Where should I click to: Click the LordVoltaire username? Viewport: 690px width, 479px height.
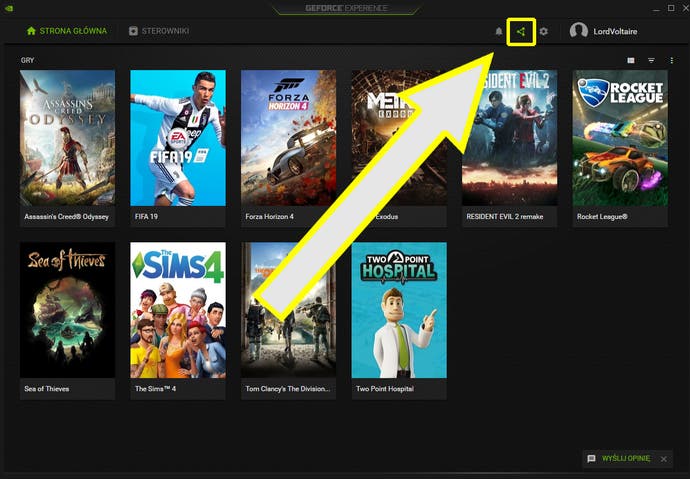pos(615,31)
